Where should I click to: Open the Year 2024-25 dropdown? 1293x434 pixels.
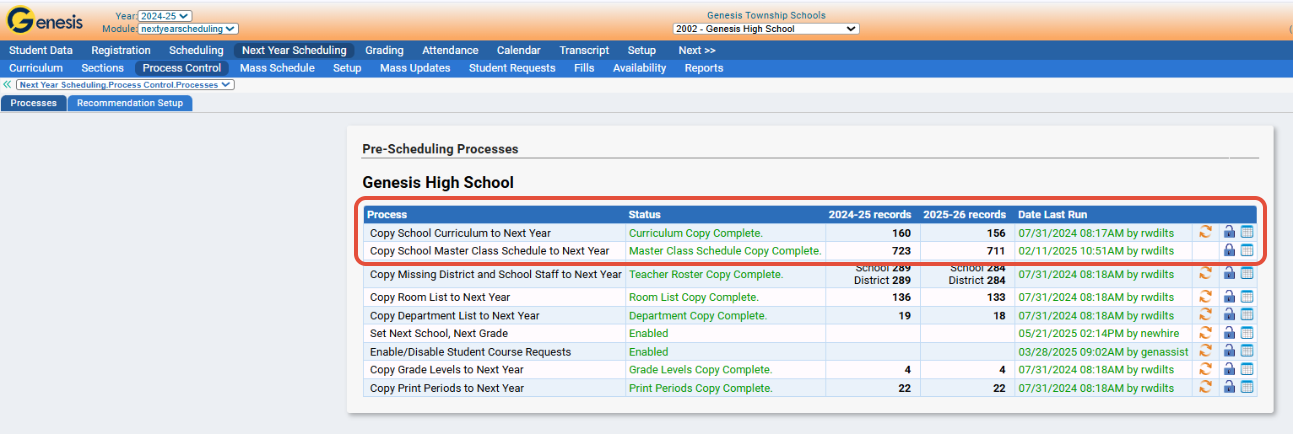coord(165,16)
